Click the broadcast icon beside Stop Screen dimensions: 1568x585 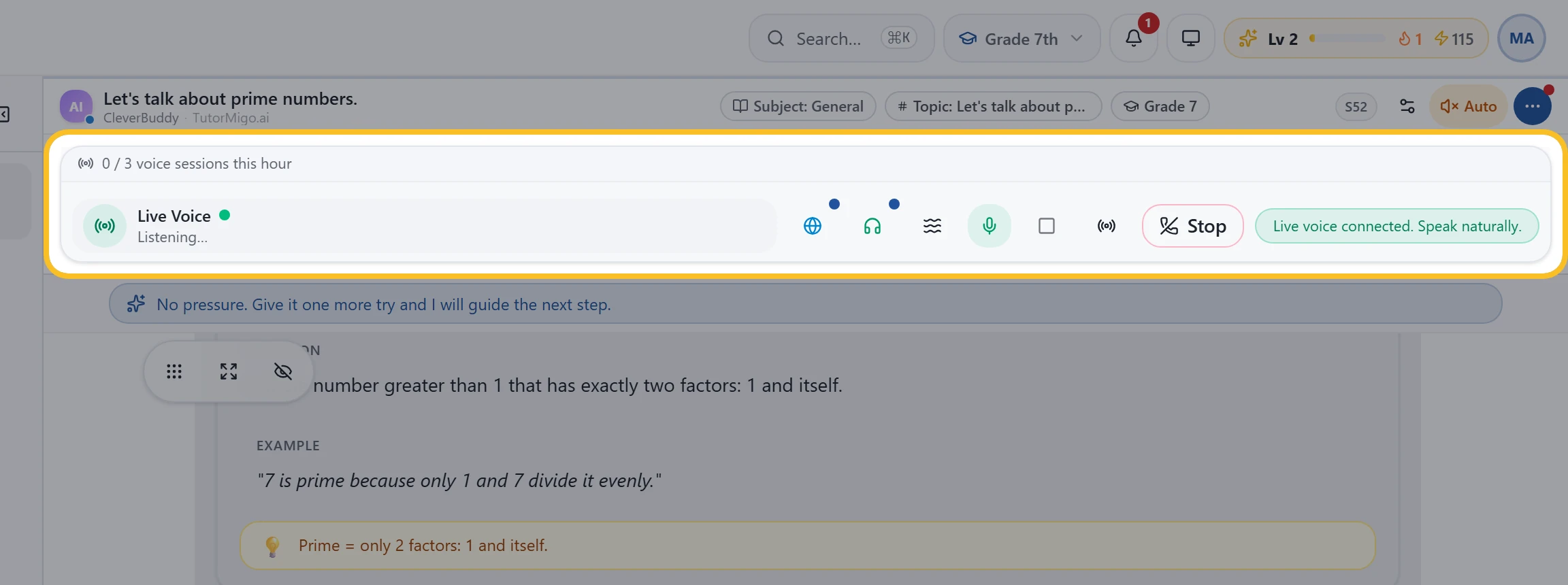click(x=1107, y=226)
